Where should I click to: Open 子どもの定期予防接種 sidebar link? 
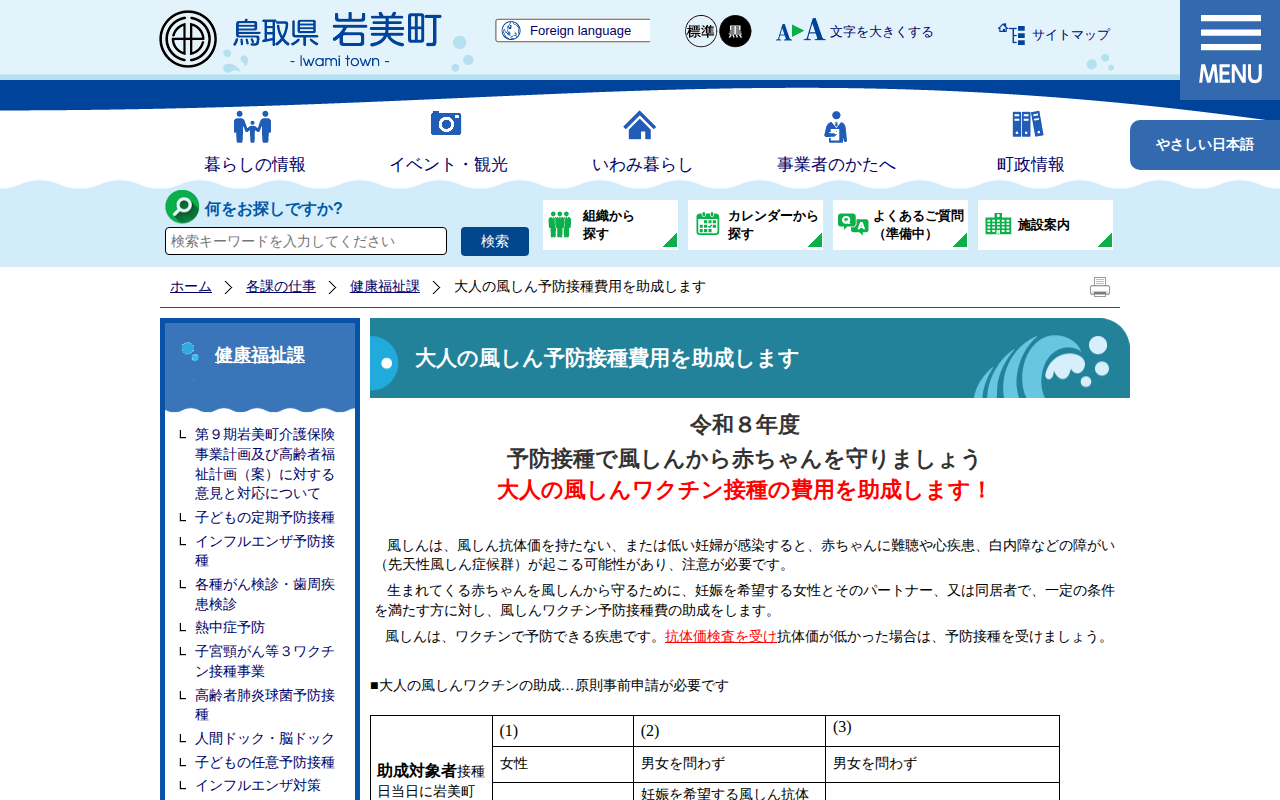(265, 518)
